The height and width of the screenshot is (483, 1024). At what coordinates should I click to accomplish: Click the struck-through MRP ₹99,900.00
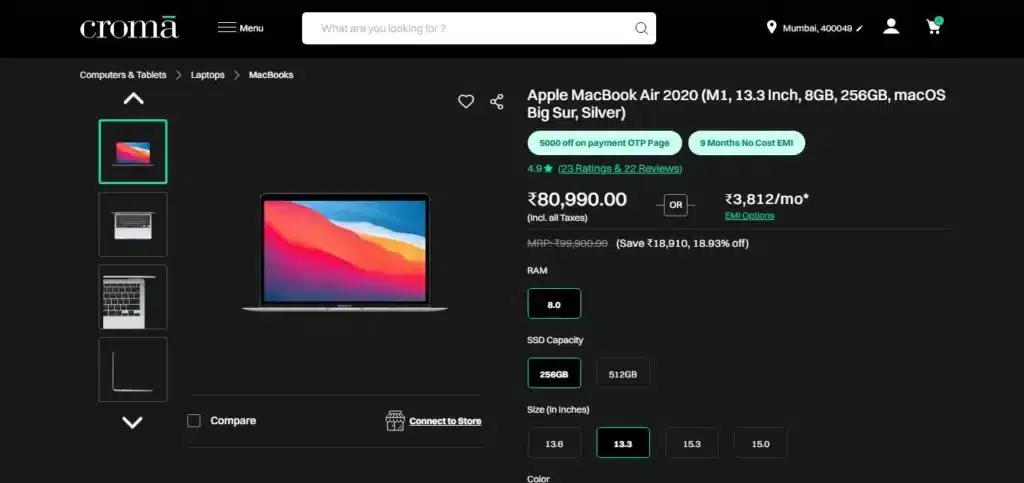point(568,243)
